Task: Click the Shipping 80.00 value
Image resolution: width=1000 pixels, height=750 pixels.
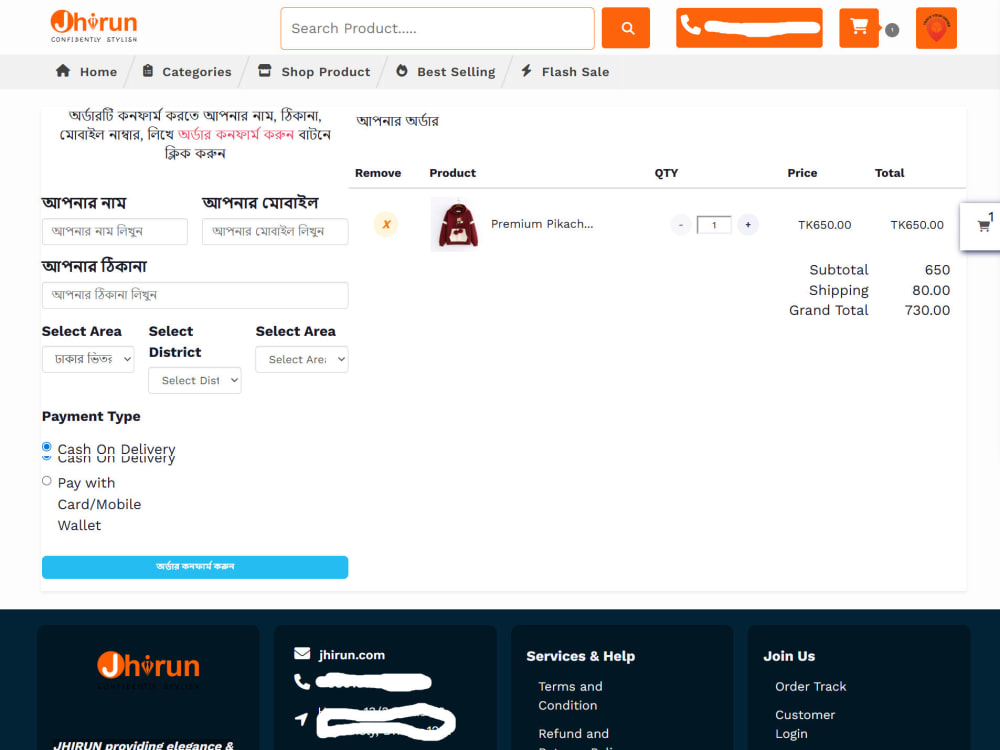Action: point(931,290)
